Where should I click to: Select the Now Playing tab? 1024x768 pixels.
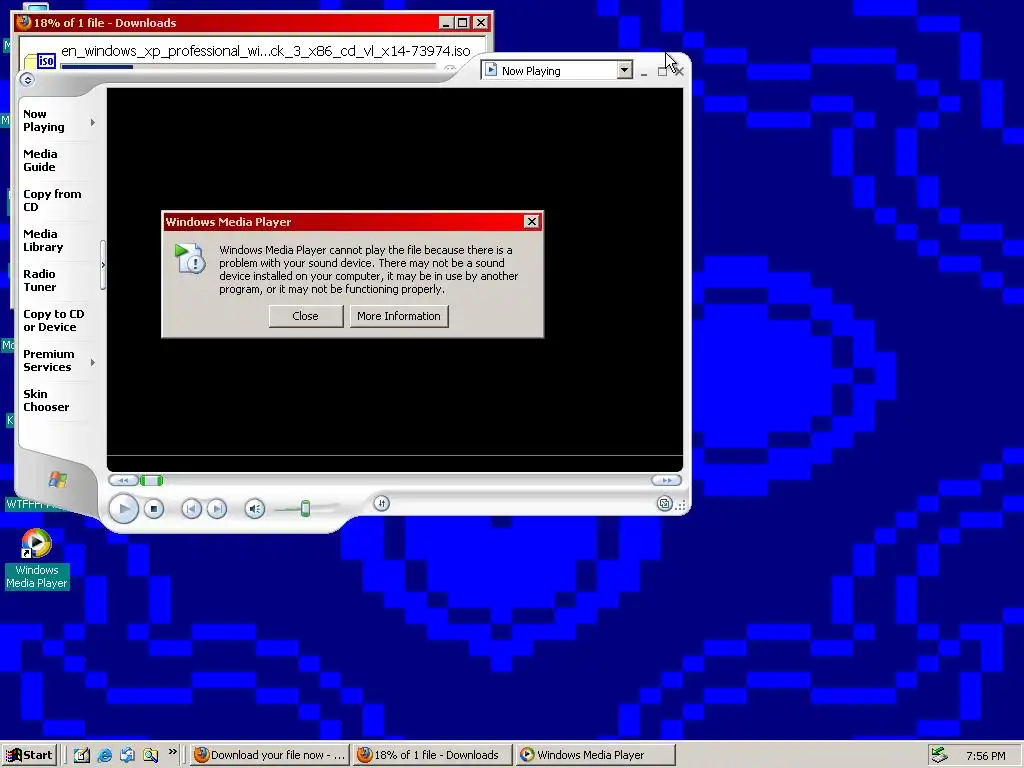click(44, 121)
